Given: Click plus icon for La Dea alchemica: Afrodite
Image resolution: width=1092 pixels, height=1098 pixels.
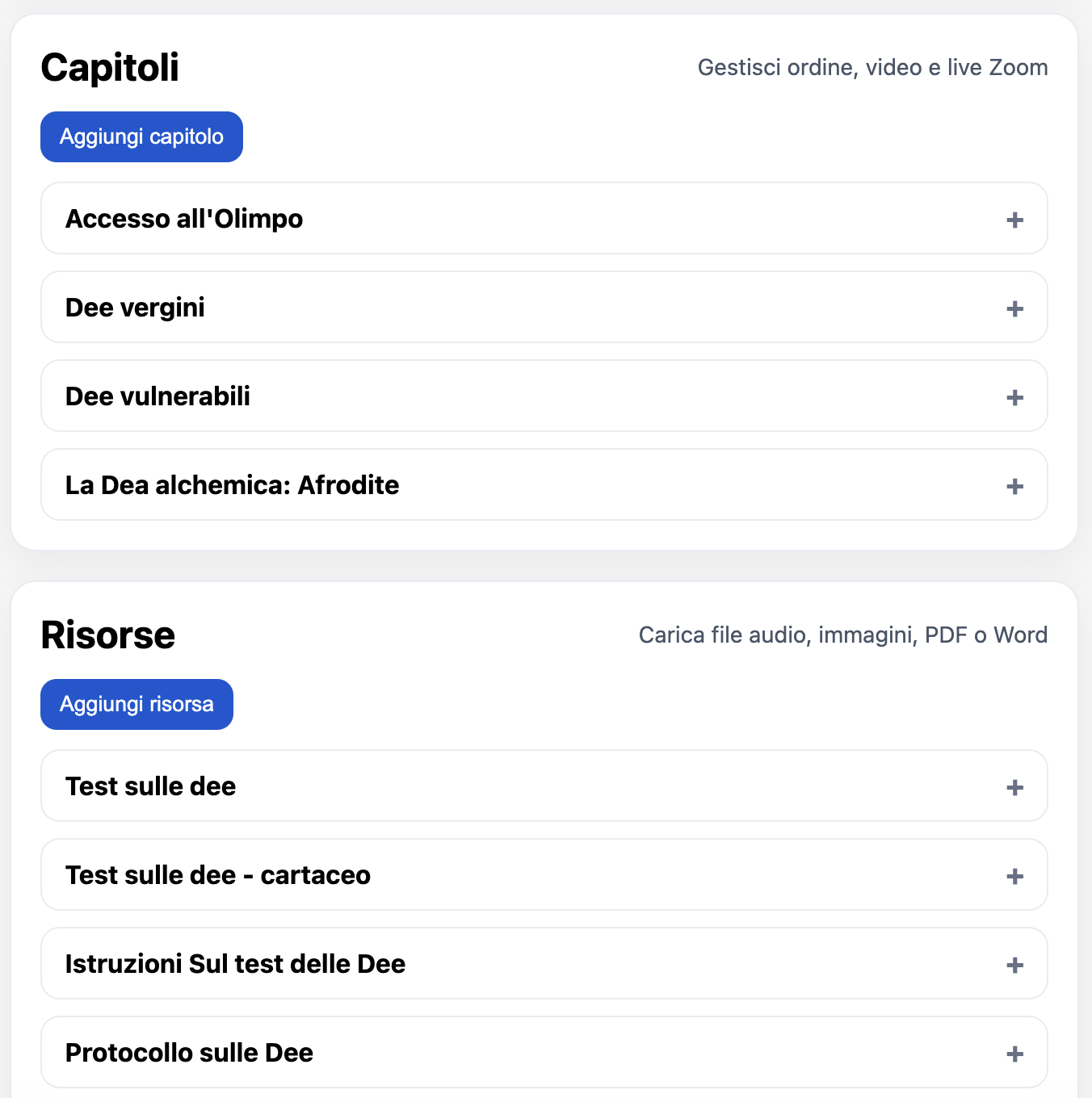Looking at the screenshot, I should coord(1015,486).
